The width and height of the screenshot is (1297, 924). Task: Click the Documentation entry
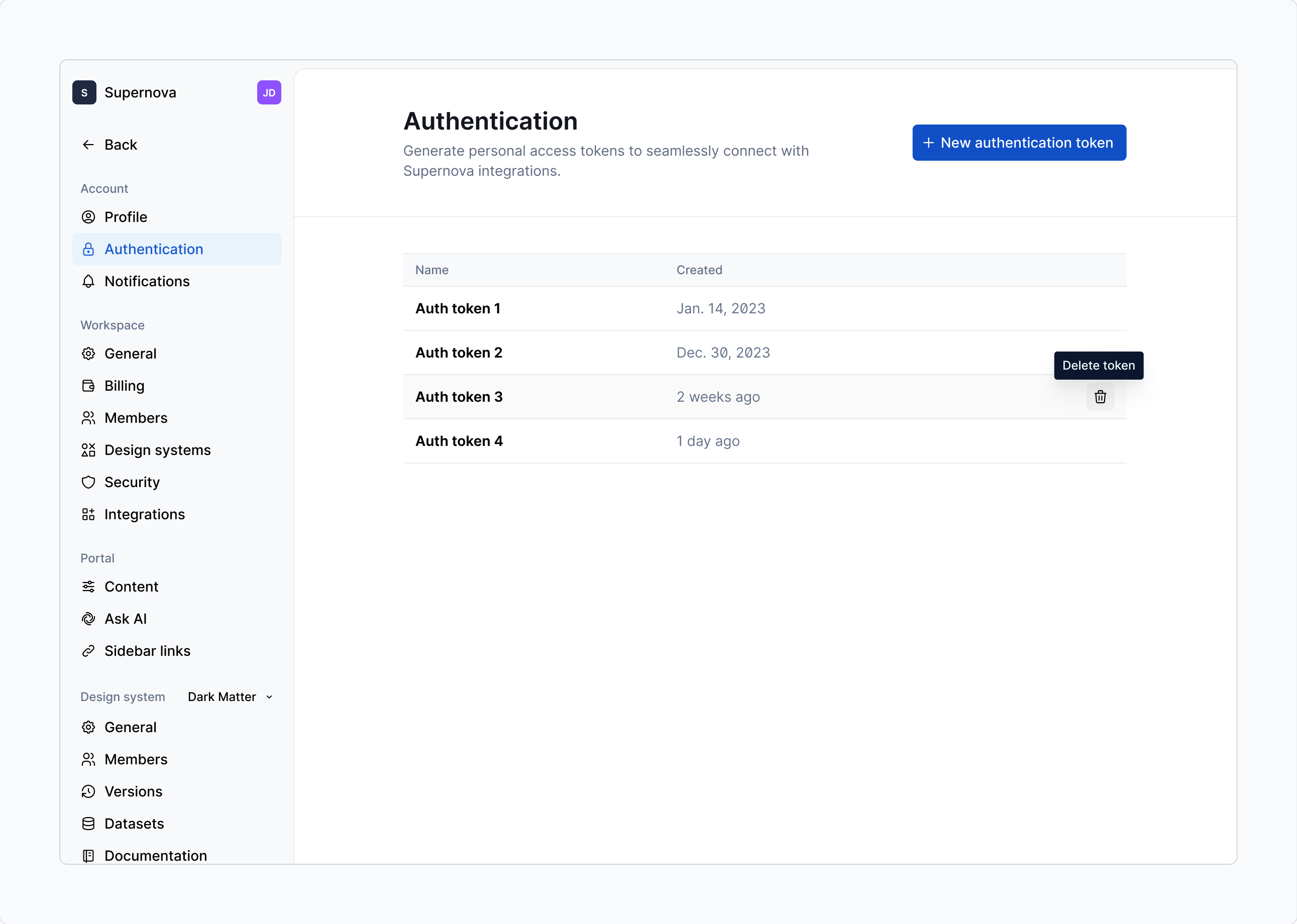155,855
